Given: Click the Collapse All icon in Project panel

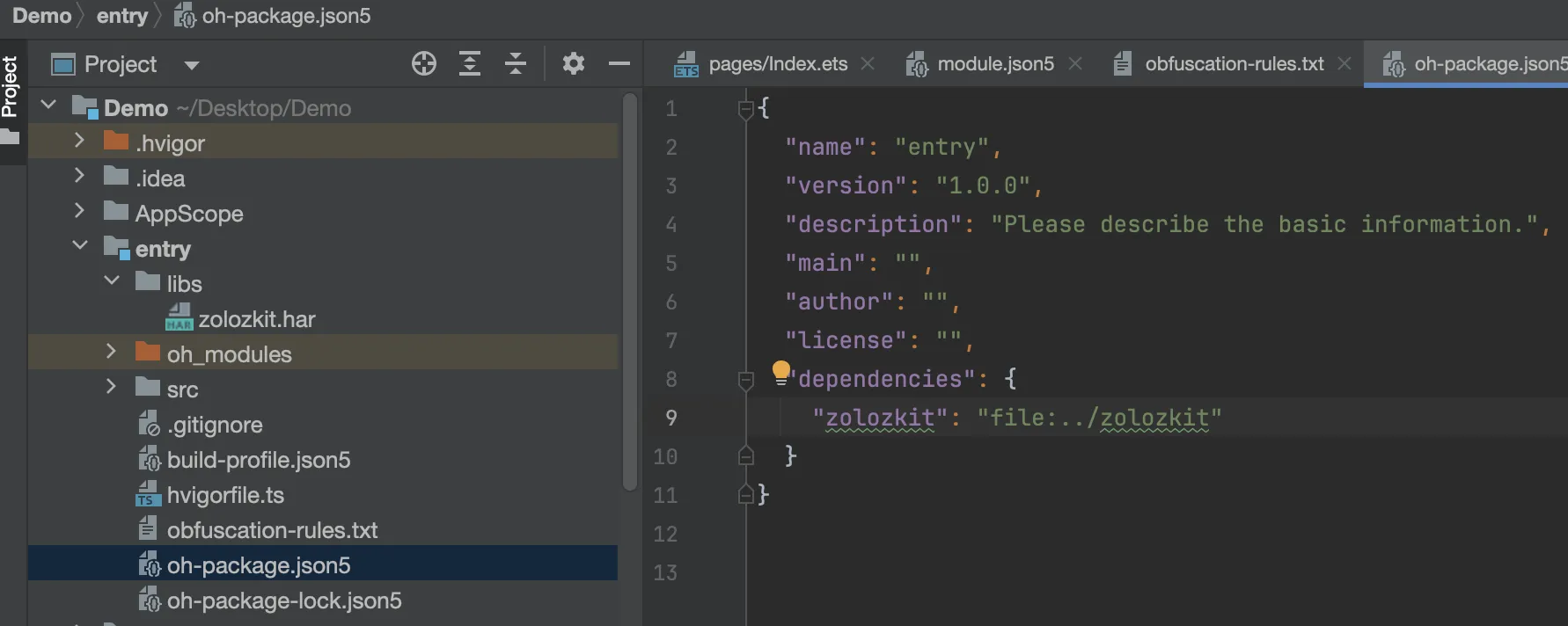Looking at the screenshot, I should tap(516, 63).
